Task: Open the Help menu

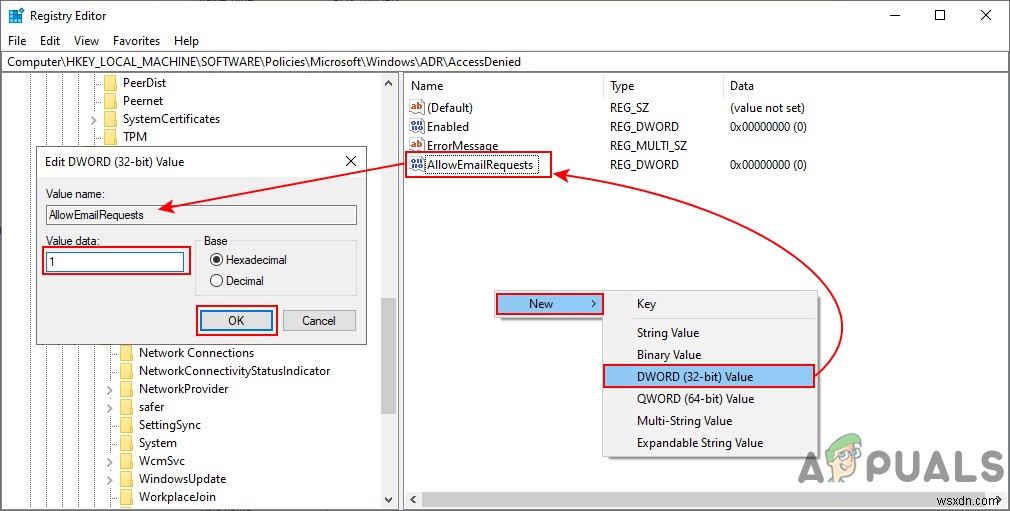Action: 186,41
